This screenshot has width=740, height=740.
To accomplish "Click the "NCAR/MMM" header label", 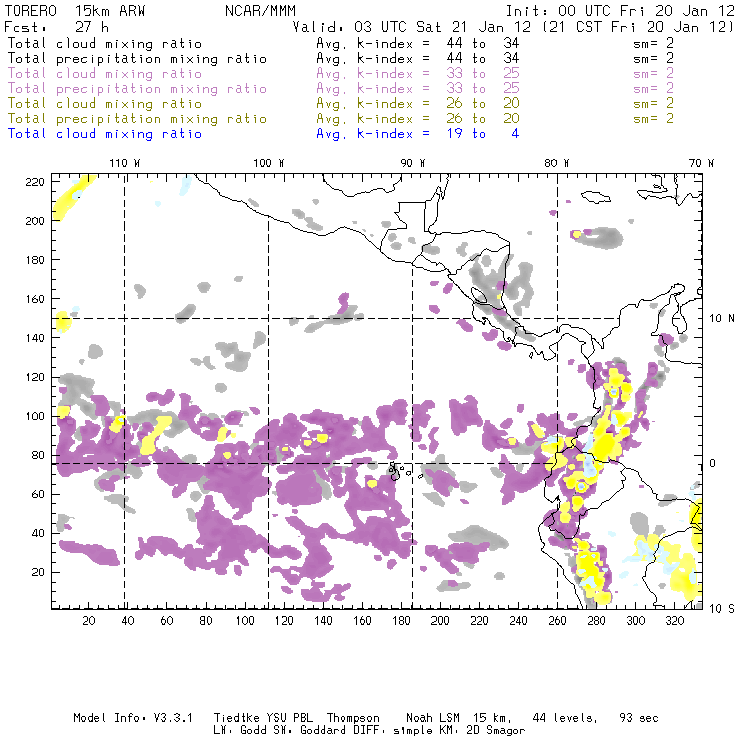I will pos(260,11).
